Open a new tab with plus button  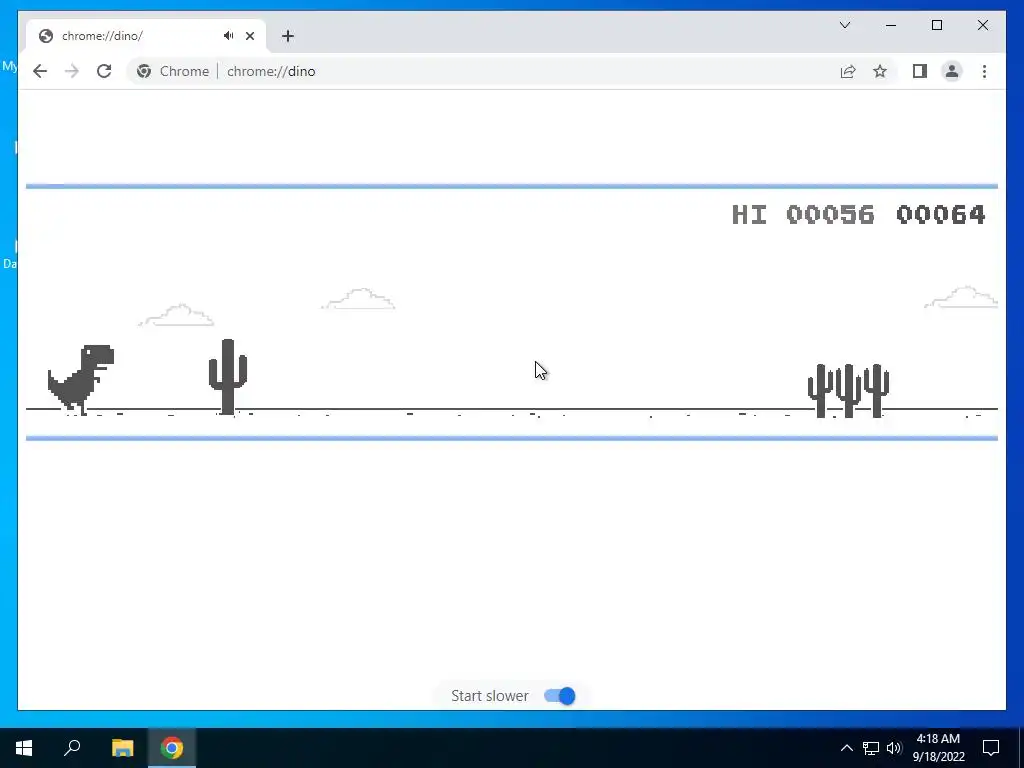click(x=288, y=36)
